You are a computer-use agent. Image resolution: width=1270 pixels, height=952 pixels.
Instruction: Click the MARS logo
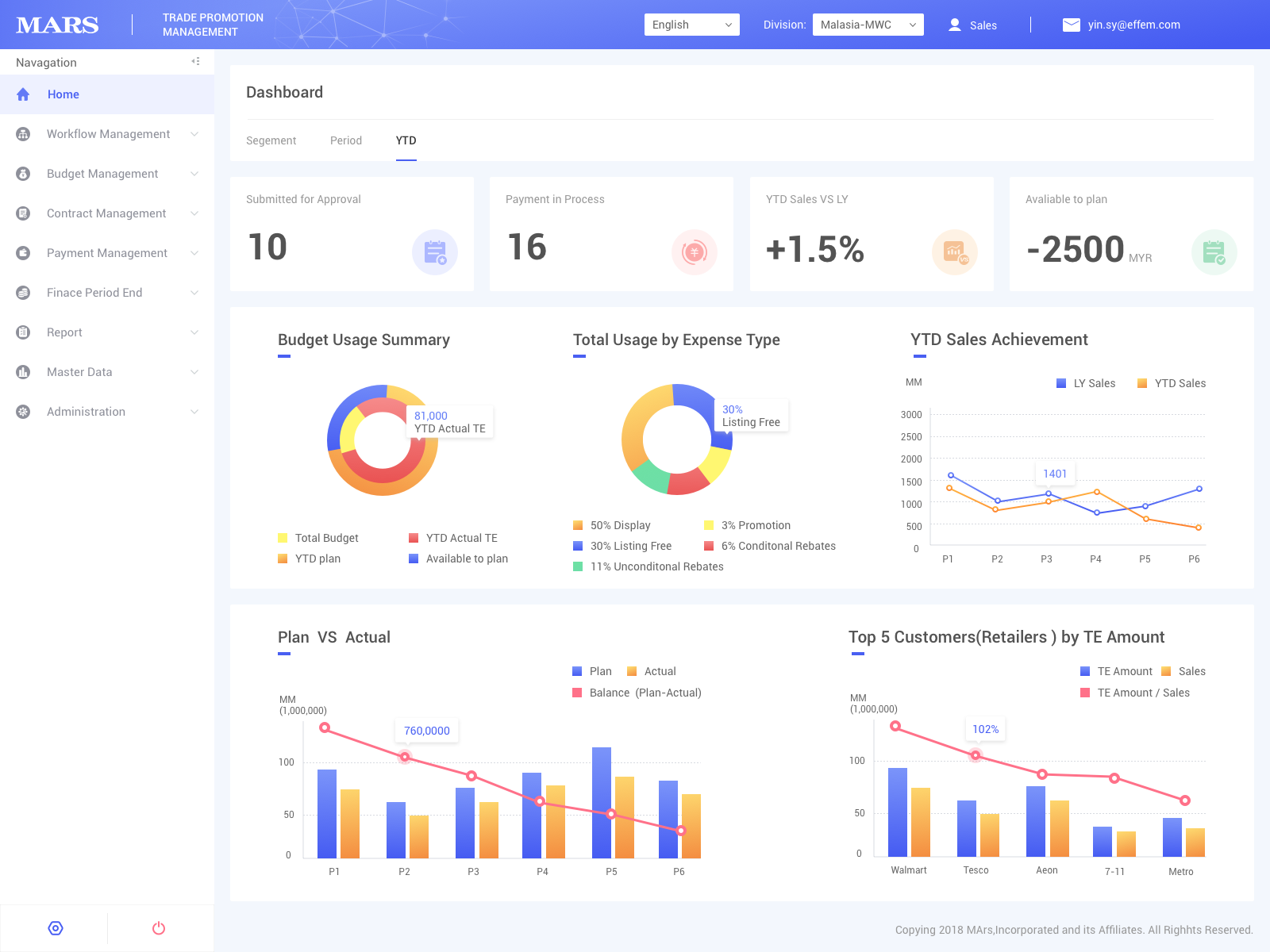57,25
